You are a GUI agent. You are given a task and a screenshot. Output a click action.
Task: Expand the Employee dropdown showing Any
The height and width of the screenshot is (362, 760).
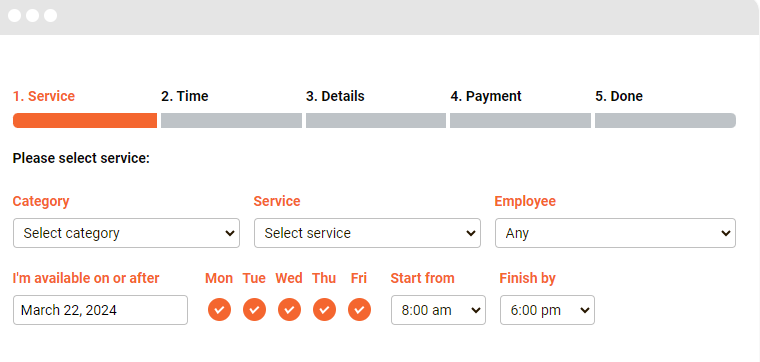pos(616,233)
